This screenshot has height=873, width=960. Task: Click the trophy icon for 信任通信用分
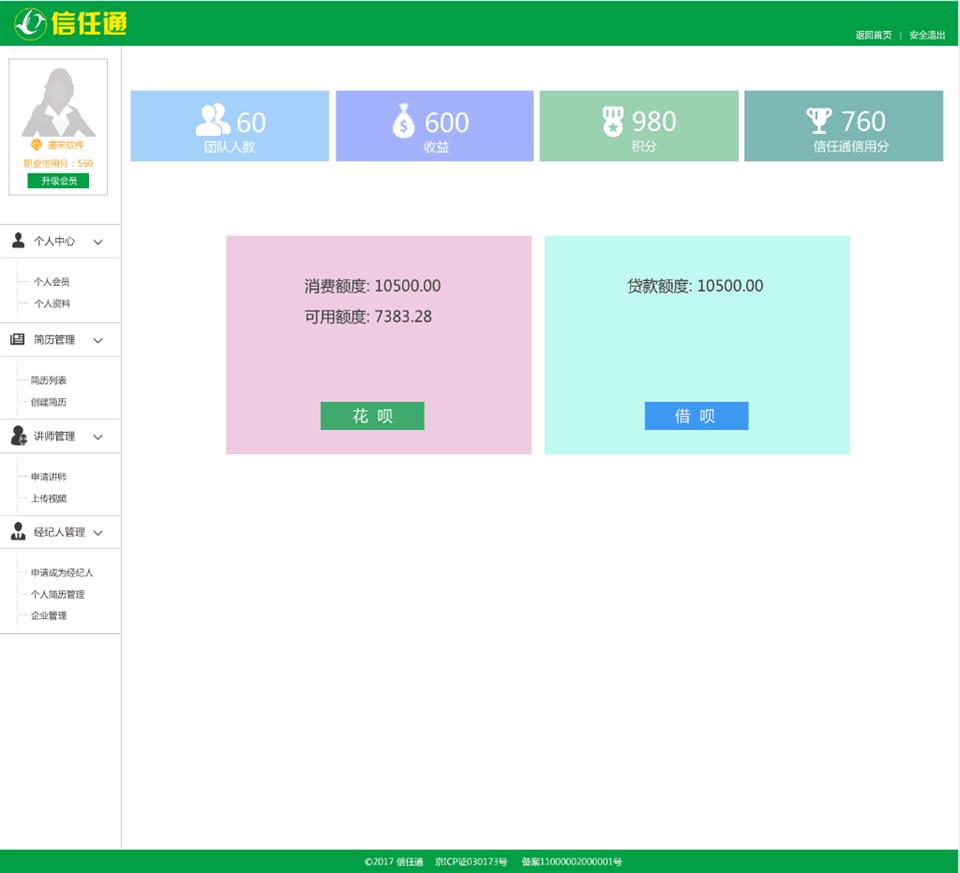(819, 121)
